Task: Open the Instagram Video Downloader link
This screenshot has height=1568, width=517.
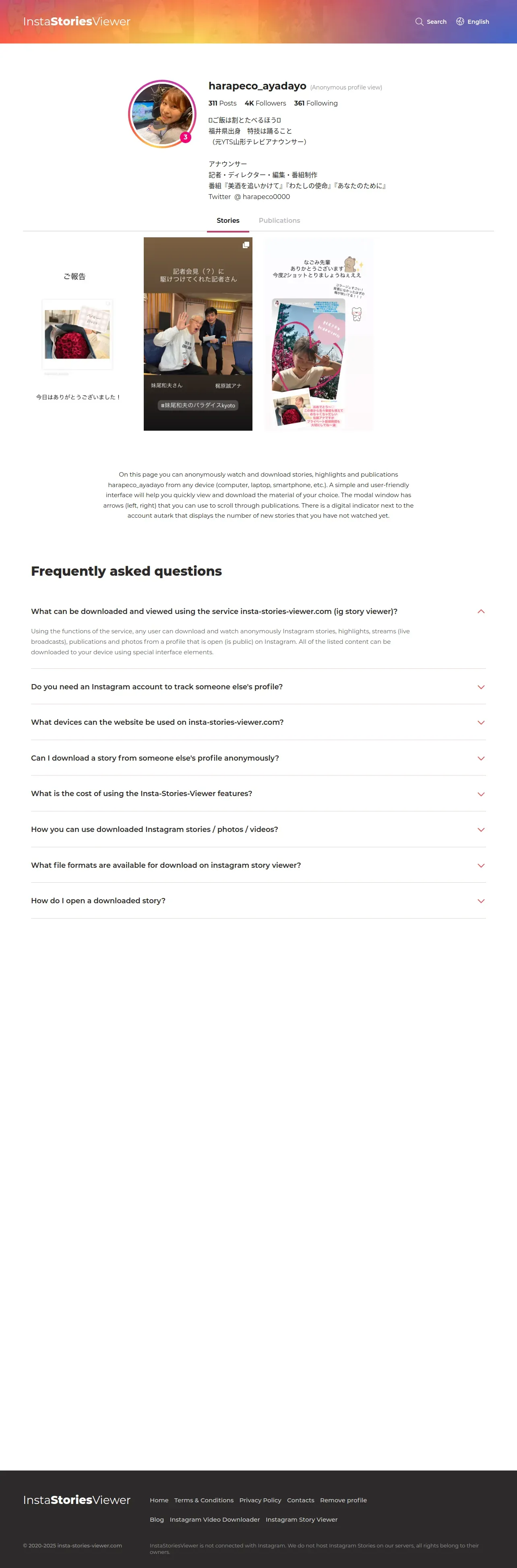Action: (x=215, y=1519)
